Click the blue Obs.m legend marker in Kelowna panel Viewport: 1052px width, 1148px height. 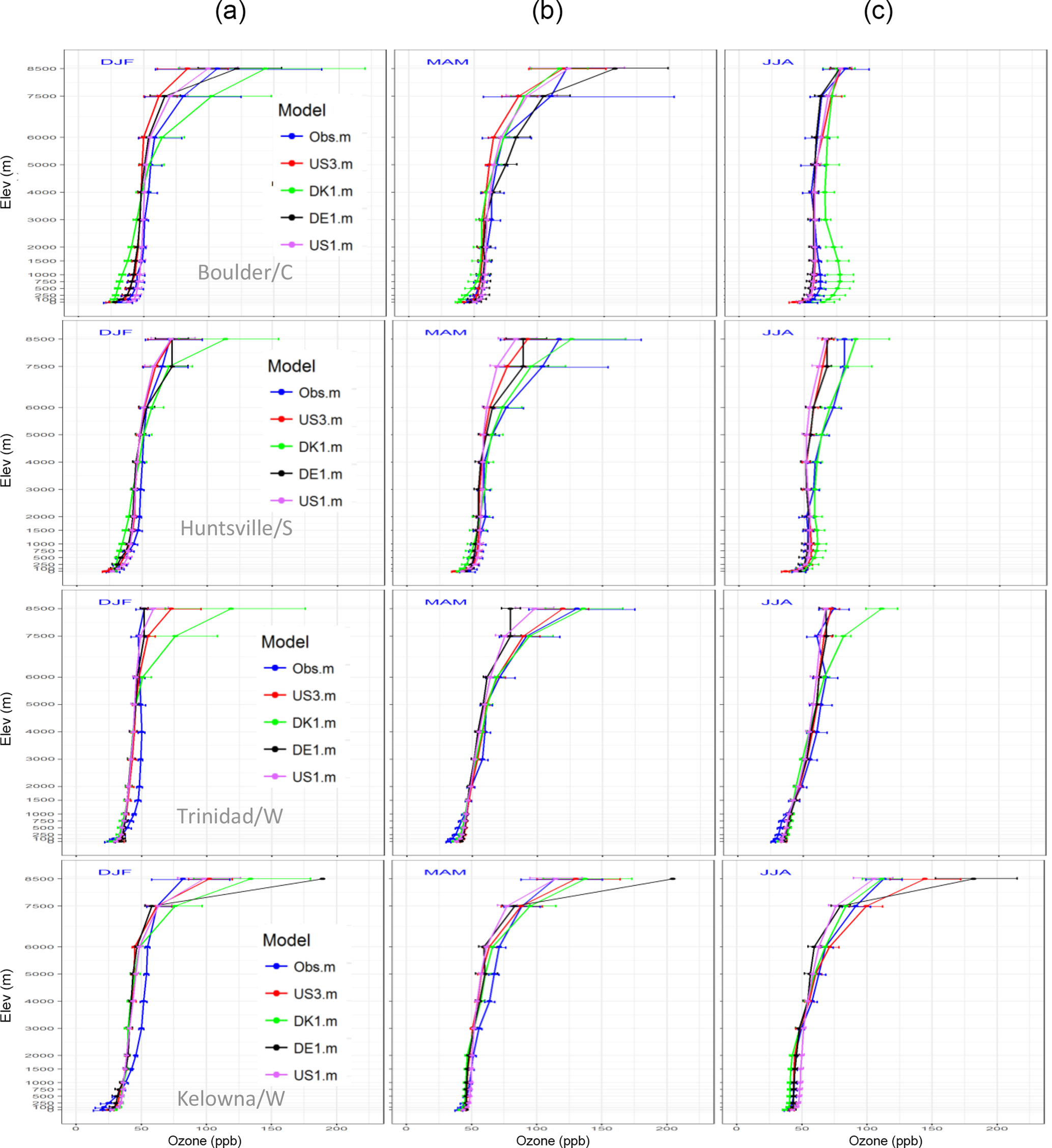[x=276, y=966]
